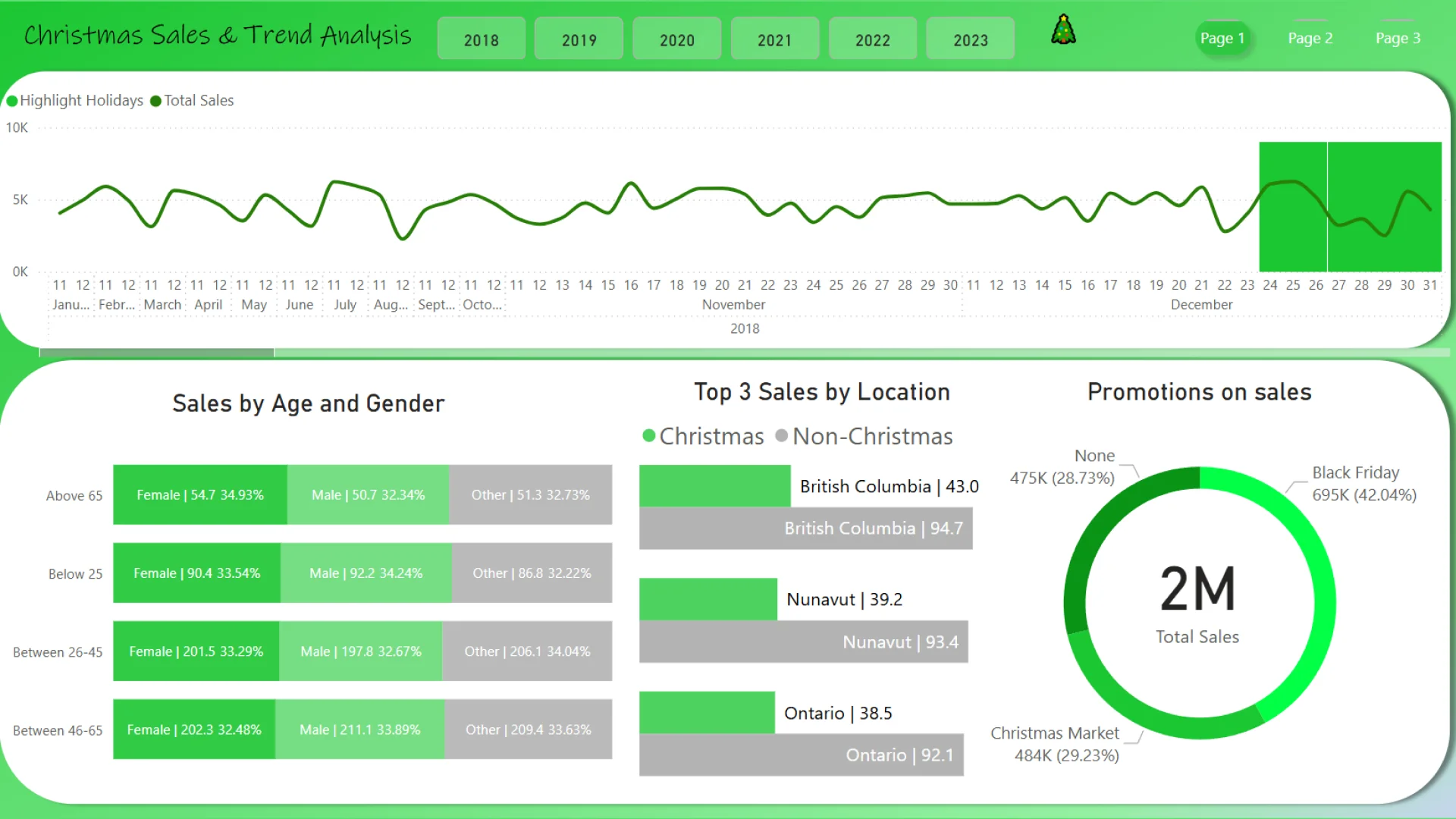
Task: Select Below 25 Male 92.2 bar segment
Action: (366, 573)
